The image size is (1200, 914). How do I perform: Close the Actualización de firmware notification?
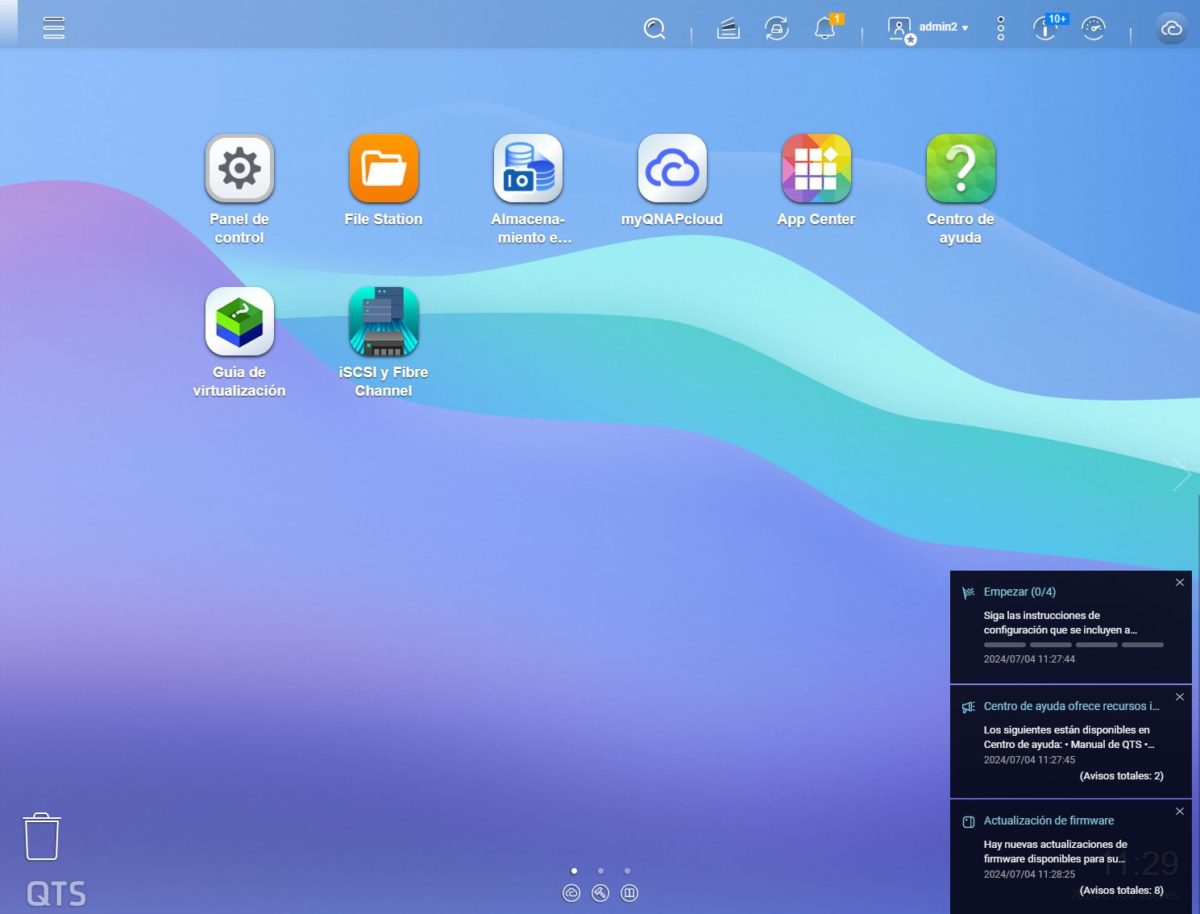[1180, 811]
